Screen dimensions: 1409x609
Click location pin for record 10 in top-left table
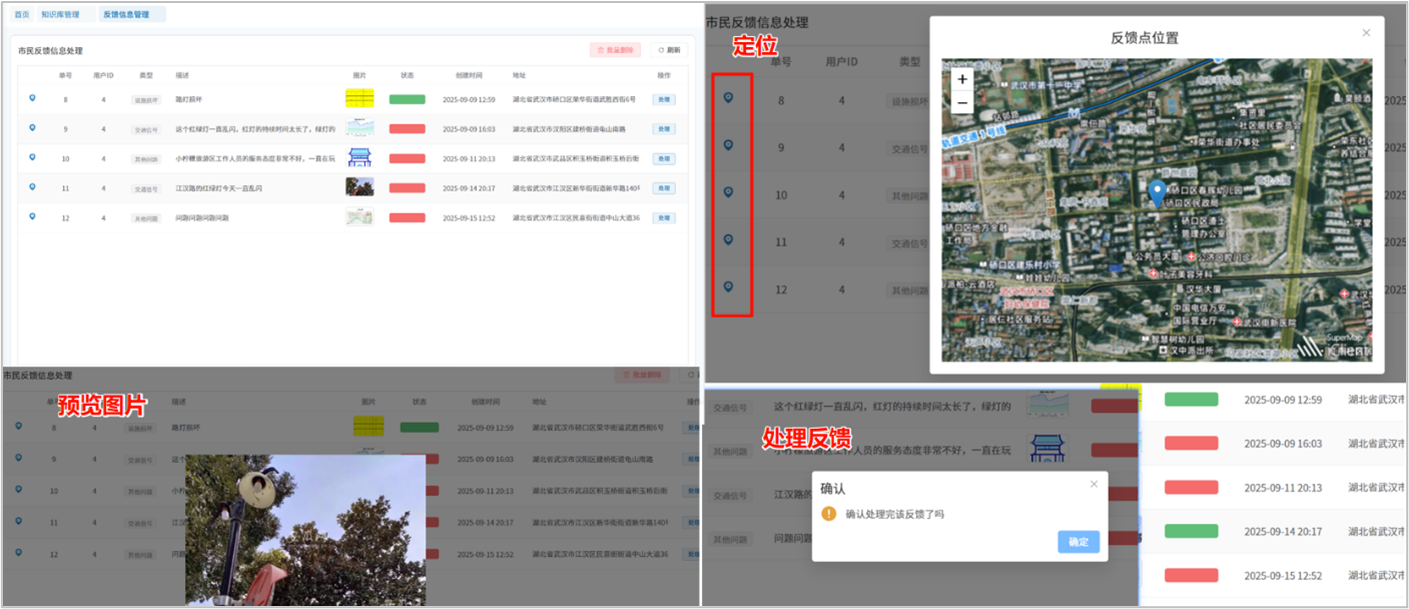click(x=32, y=157)
